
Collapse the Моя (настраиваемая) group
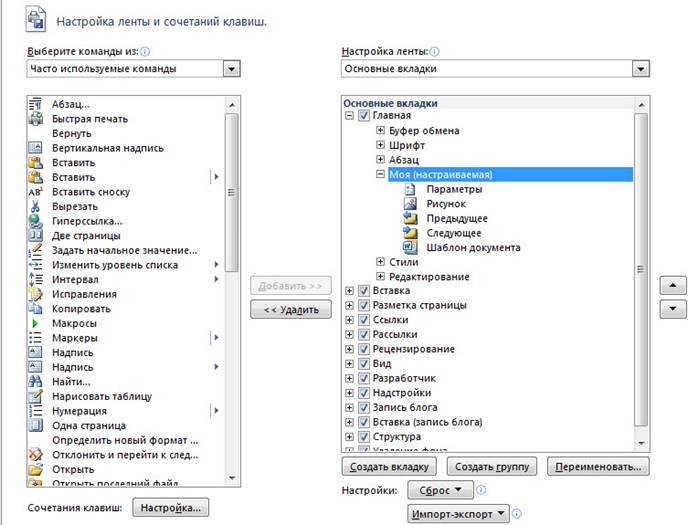380,174
